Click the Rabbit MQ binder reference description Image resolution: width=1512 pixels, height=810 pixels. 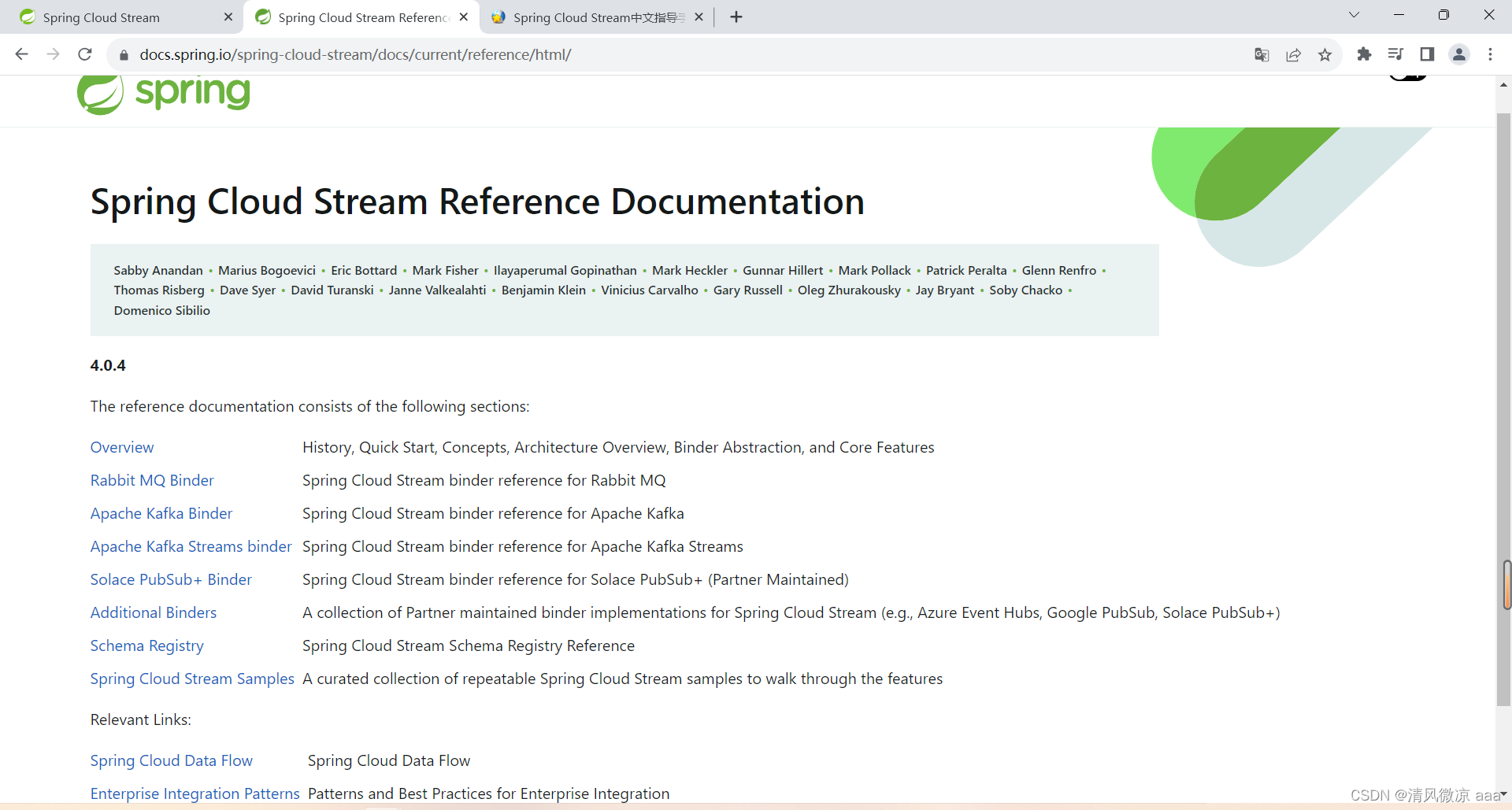click(x=484, y=480)
